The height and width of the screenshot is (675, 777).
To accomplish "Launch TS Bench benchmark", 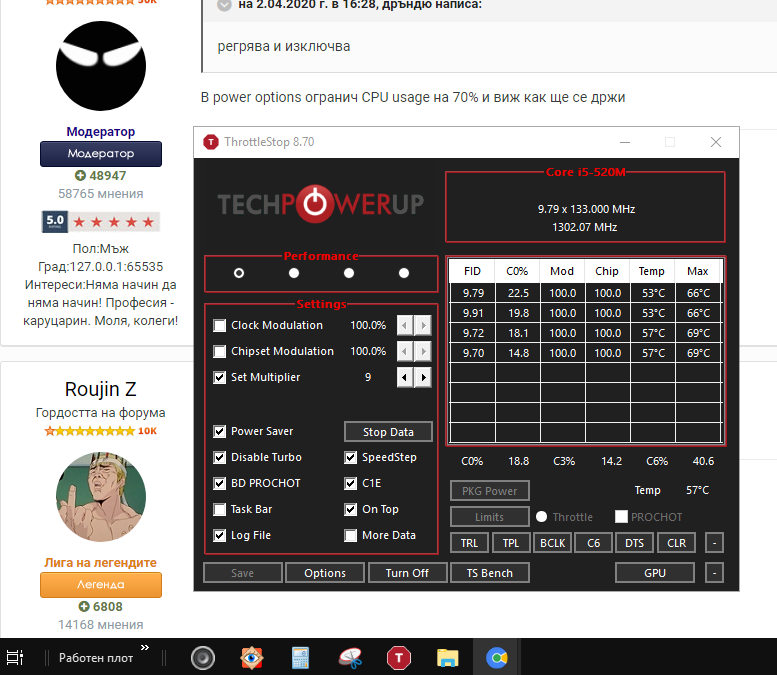I will pyautogui.click(x=490, y=573).
